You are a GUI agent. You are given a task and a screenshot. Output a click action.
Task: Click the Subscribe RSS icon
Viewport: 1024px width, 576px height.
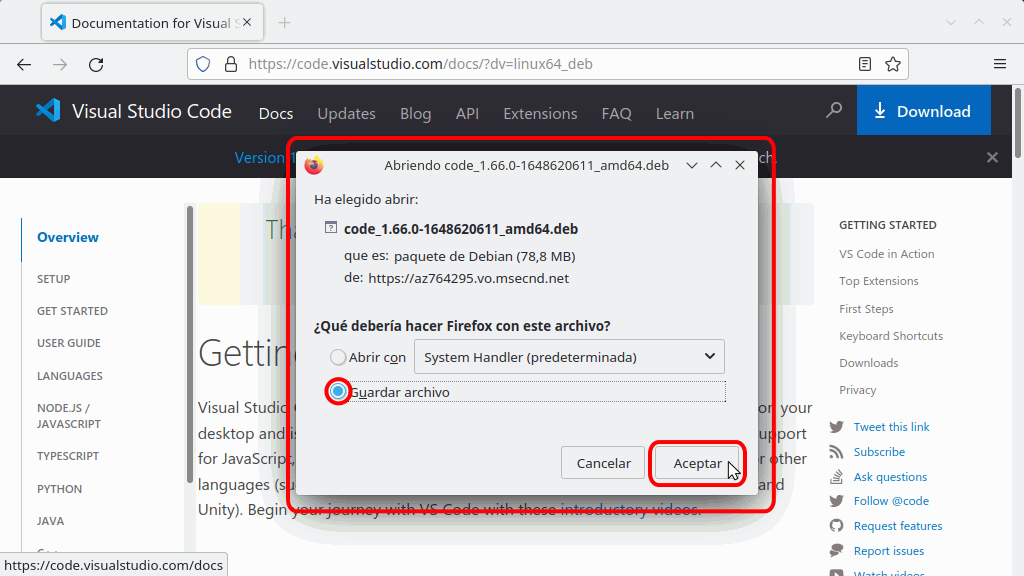(837, 452)
